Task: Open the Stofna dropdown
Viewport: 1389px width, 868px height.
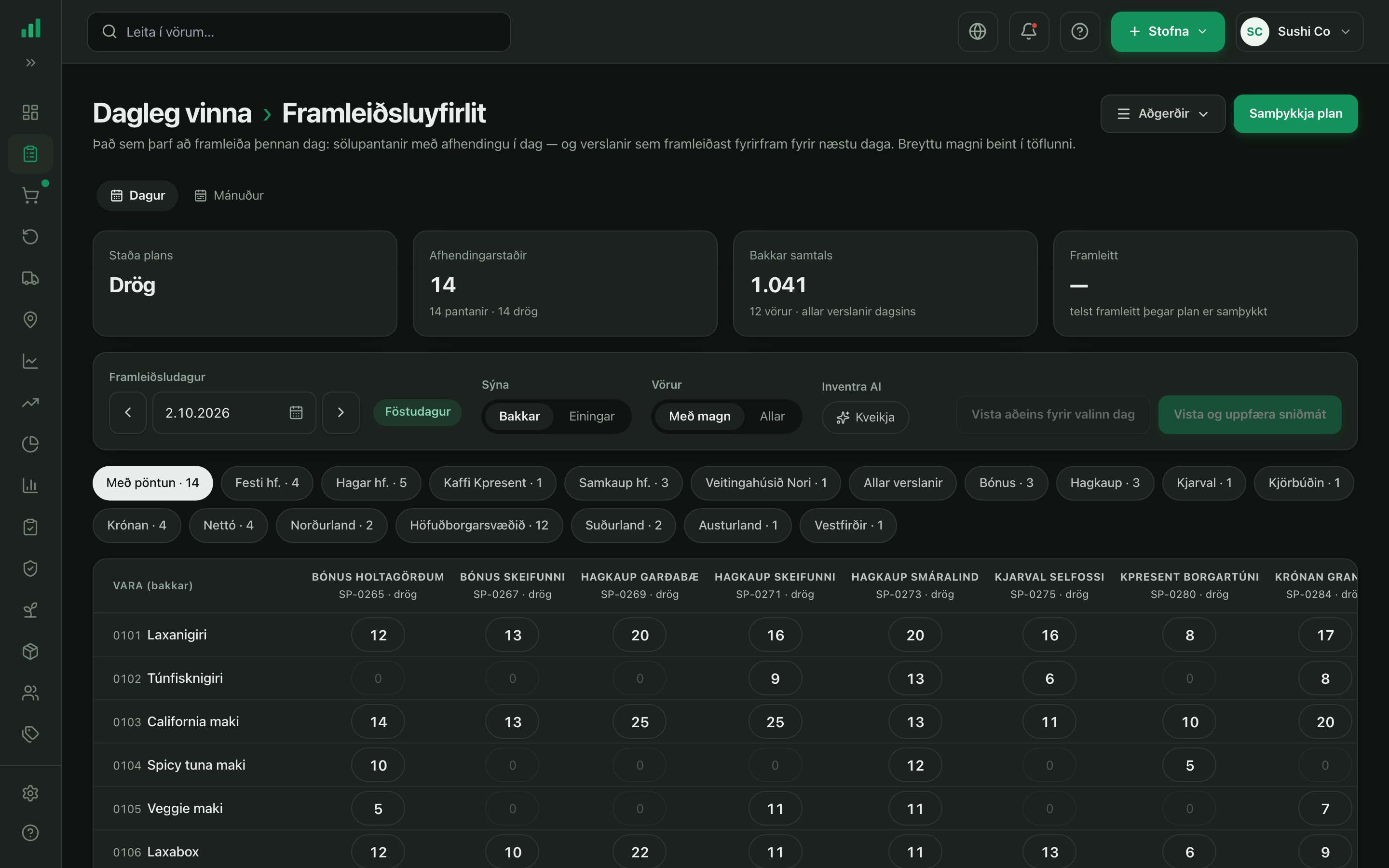Action: [1168, 31]
